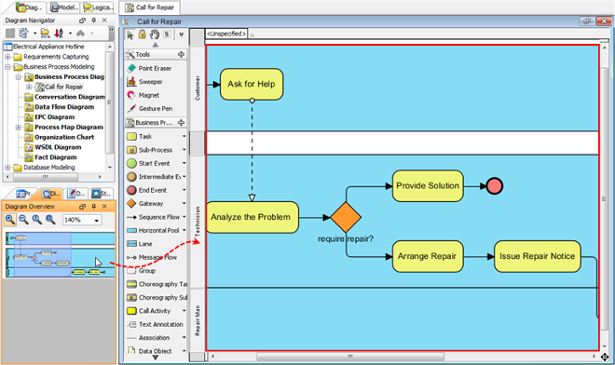The image size is (615, 365).
Task: Select the Call for Repair tree item
Action: pyautogui.click(x=60, y=87)
